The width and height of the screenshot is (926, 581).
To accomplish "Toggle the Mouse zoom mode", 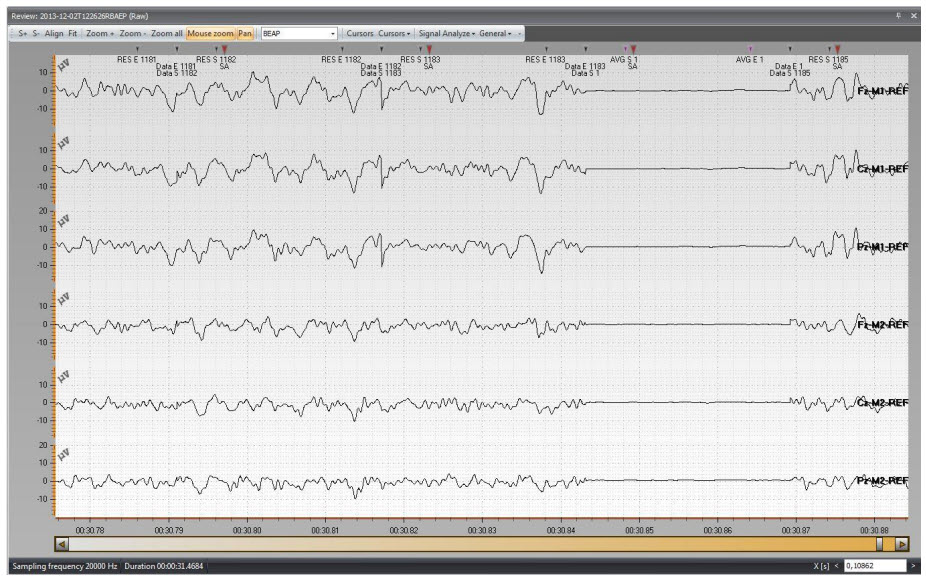I will coord(210,34).
